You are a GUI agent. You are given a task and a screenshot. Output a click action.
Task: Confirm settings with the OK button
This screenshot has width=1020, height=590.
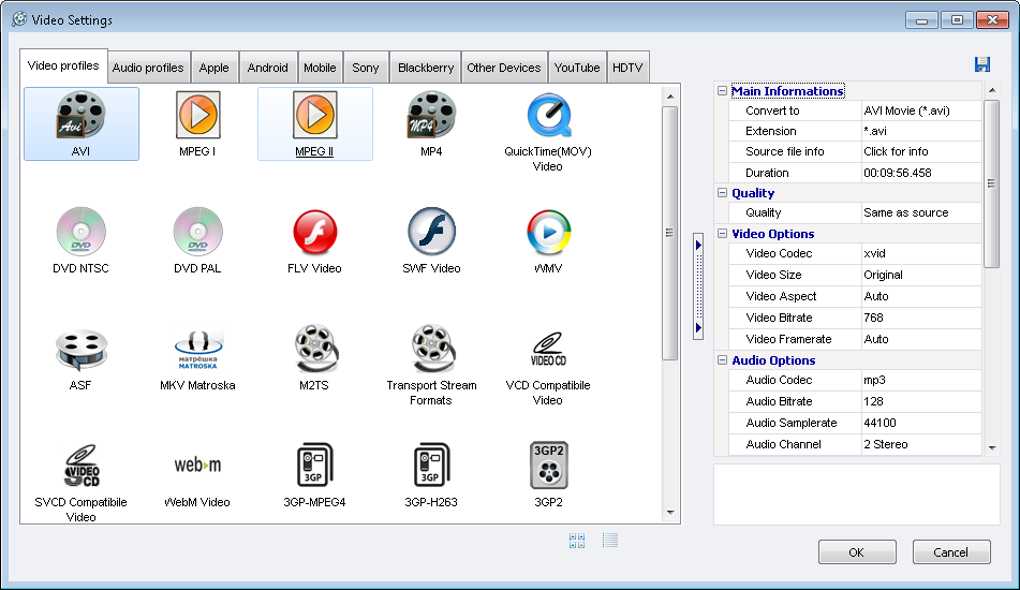coord(857,552)
